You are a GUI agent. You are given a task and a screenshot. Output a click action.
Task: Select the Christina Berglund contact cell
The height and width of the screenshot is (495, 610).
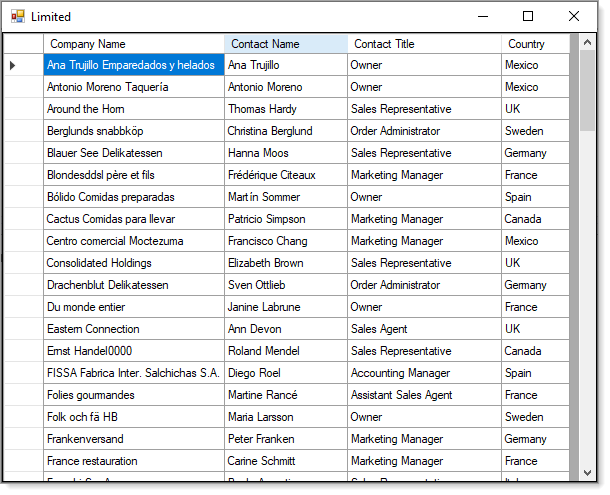(x=286, y=131)
